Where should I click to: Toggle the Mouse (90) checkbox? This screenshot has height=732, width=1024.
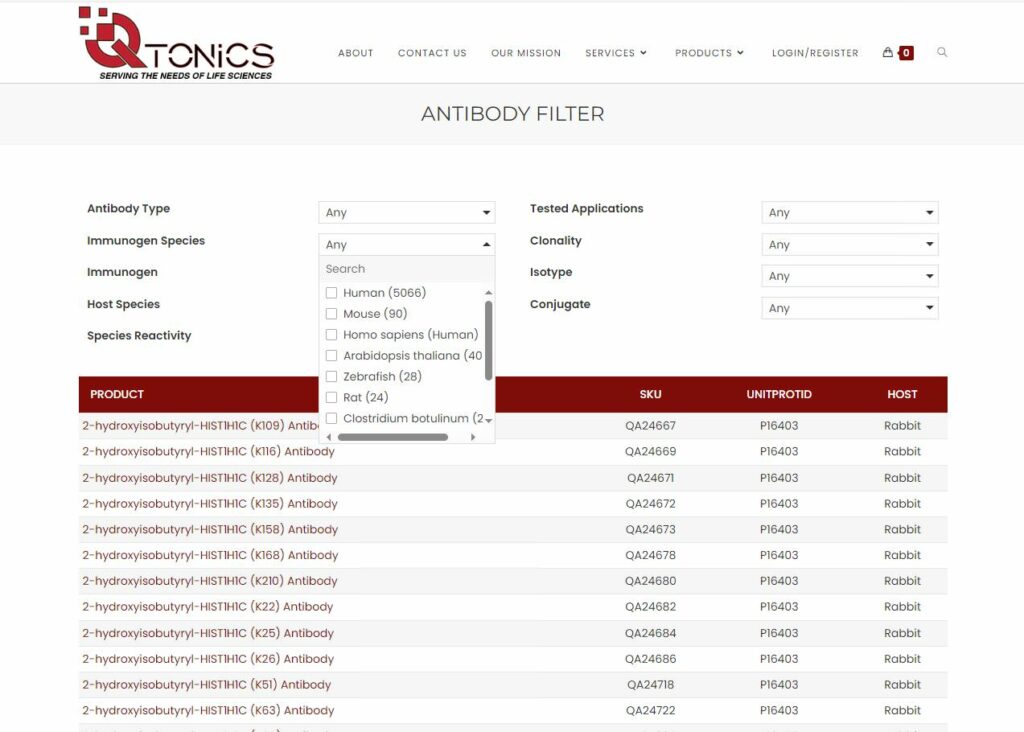332,314
